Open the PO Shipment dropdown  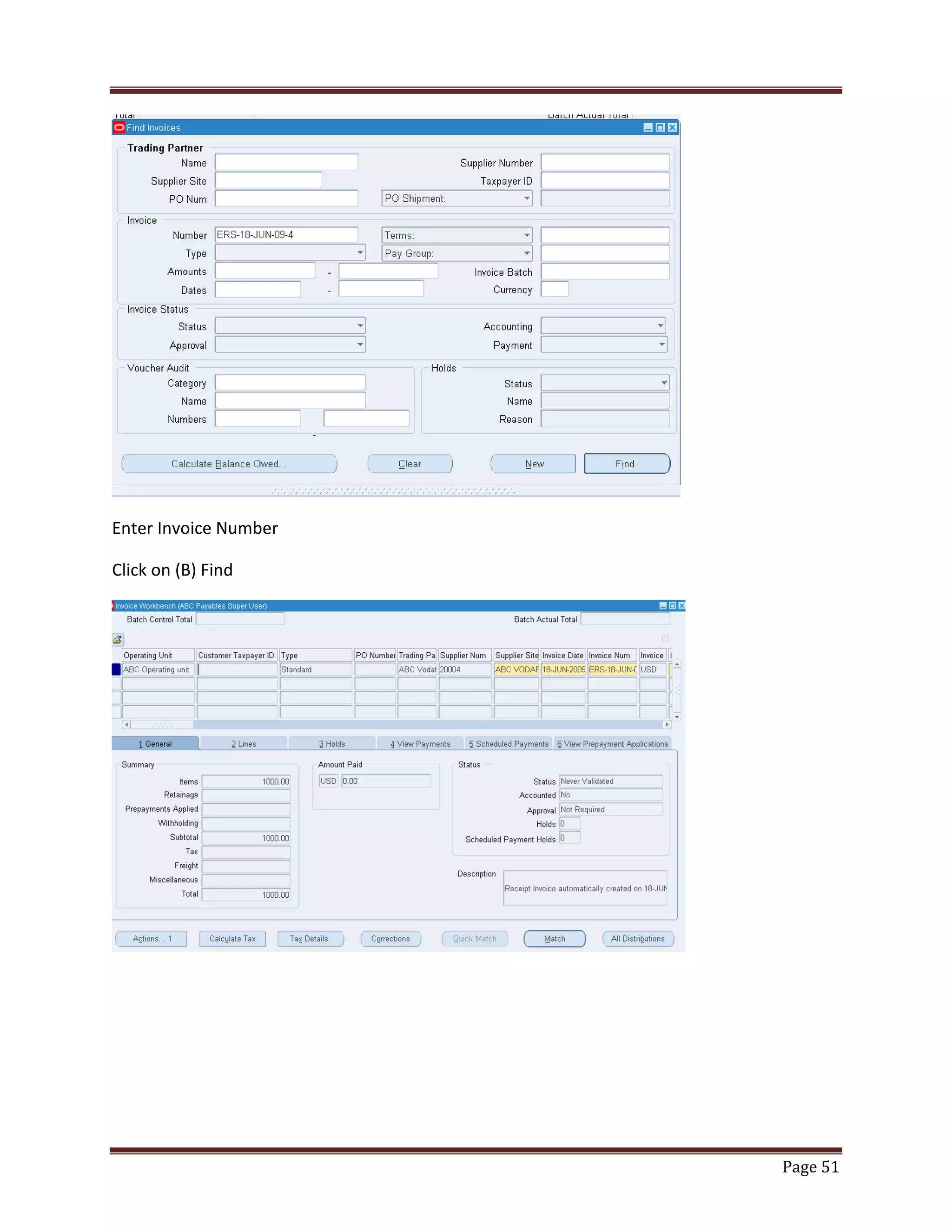tap(457, 199)
